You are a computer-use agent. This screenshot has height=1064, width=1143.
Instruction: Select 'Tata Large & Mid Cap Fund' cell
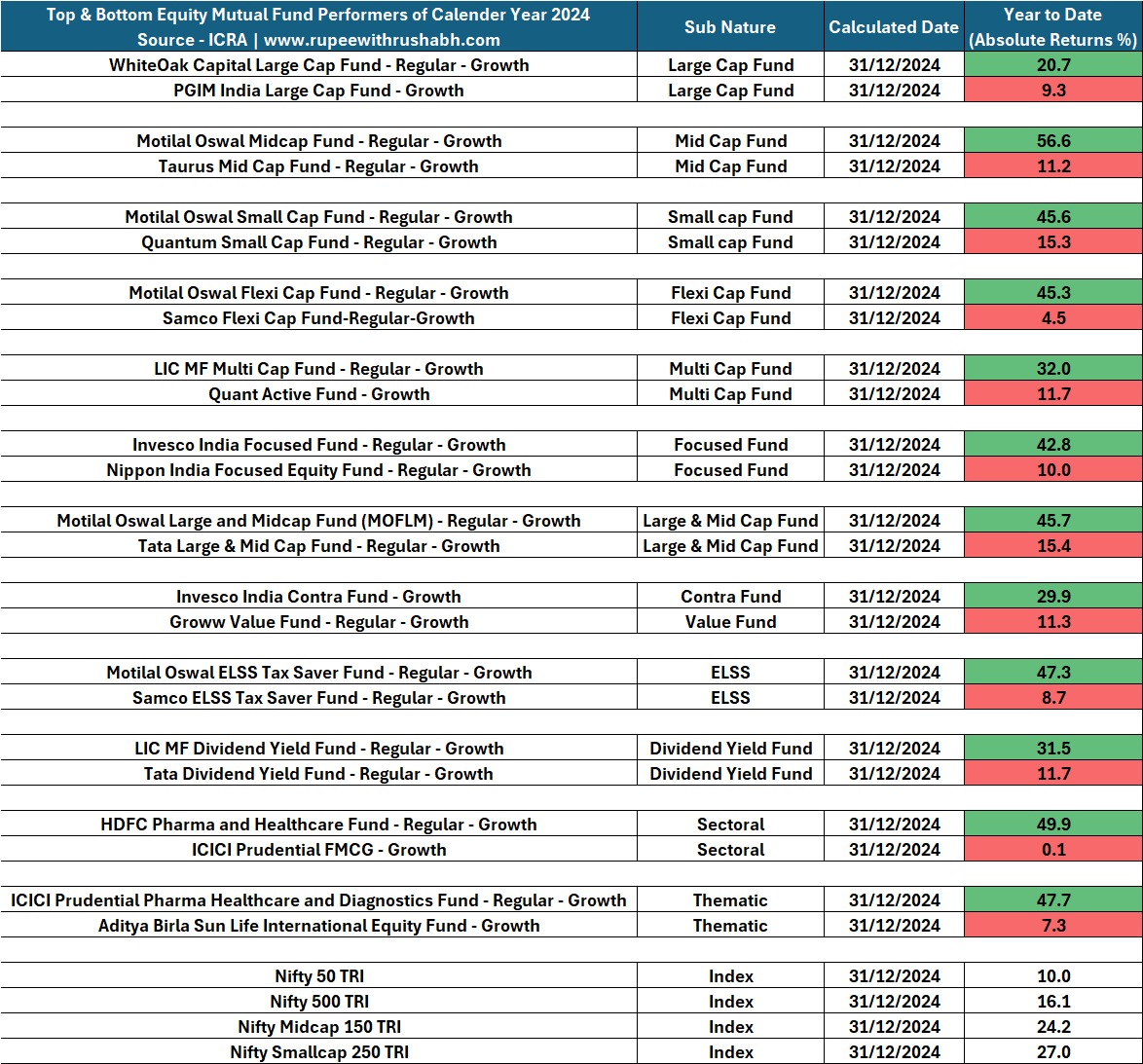[318, 546]
